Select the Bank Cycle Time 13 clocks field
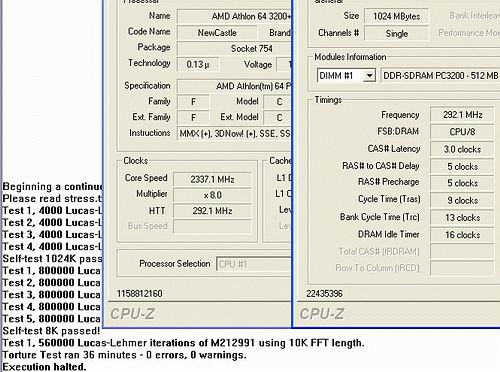Screen dimensions: 500x372 [462, 218]
